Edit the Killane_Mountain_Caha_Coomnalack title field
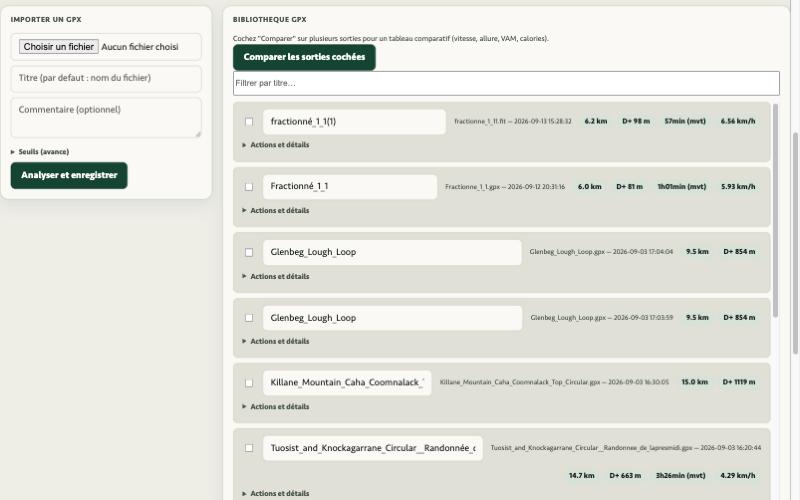 pos(347,383)
